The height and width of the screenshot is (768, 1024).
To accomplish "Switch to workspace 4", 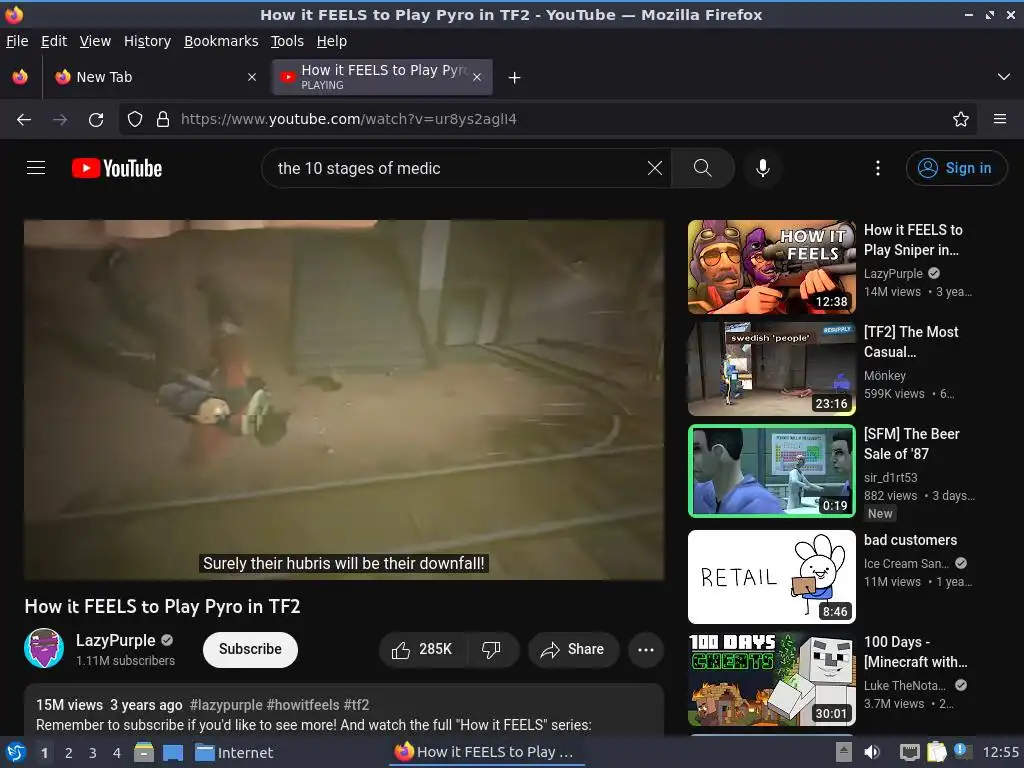I will pyautogui.click(x=117, y=753).
